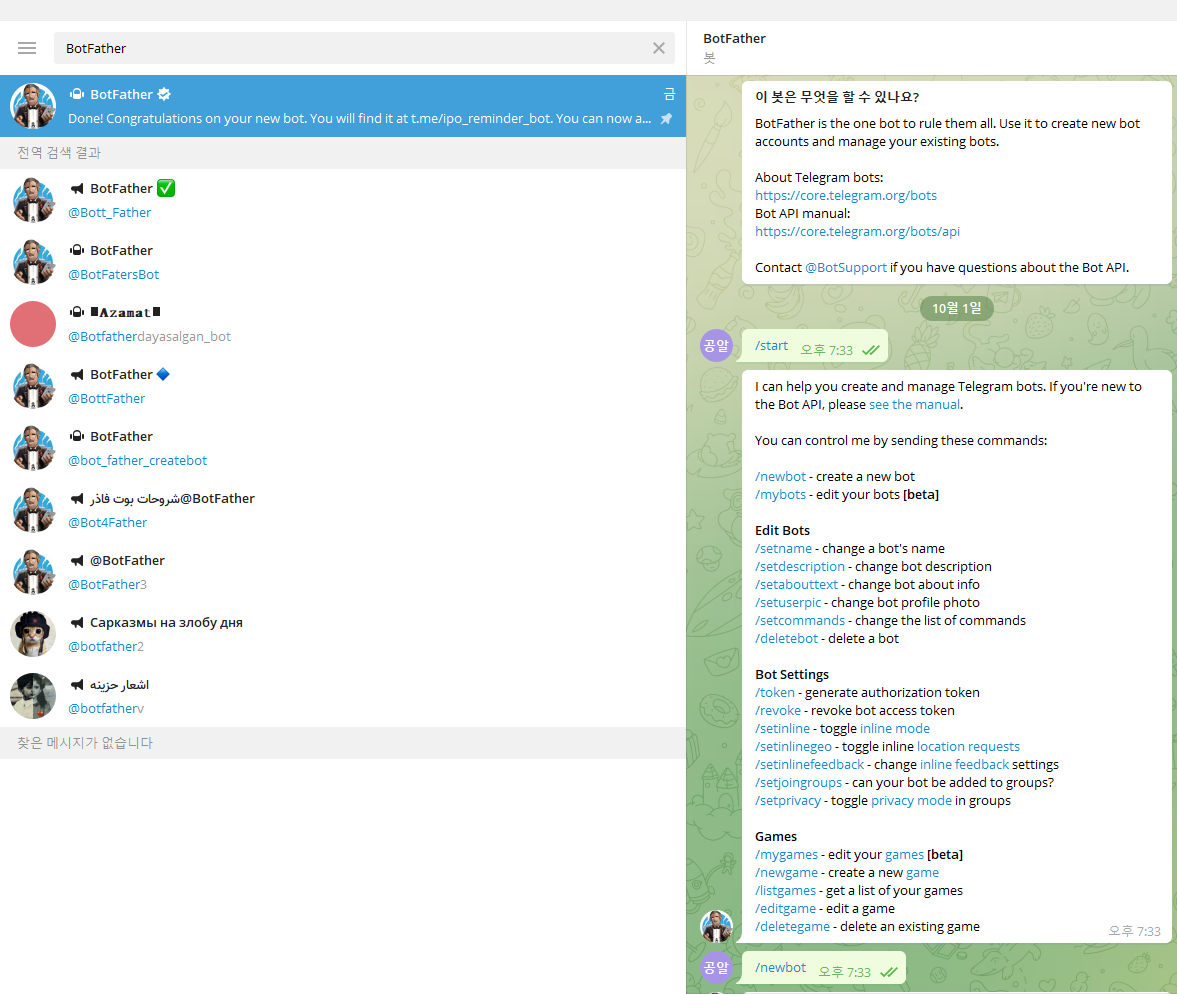Open the @BottFather channel result
This screenshot has height=994, width=1177.
(343, 386)
